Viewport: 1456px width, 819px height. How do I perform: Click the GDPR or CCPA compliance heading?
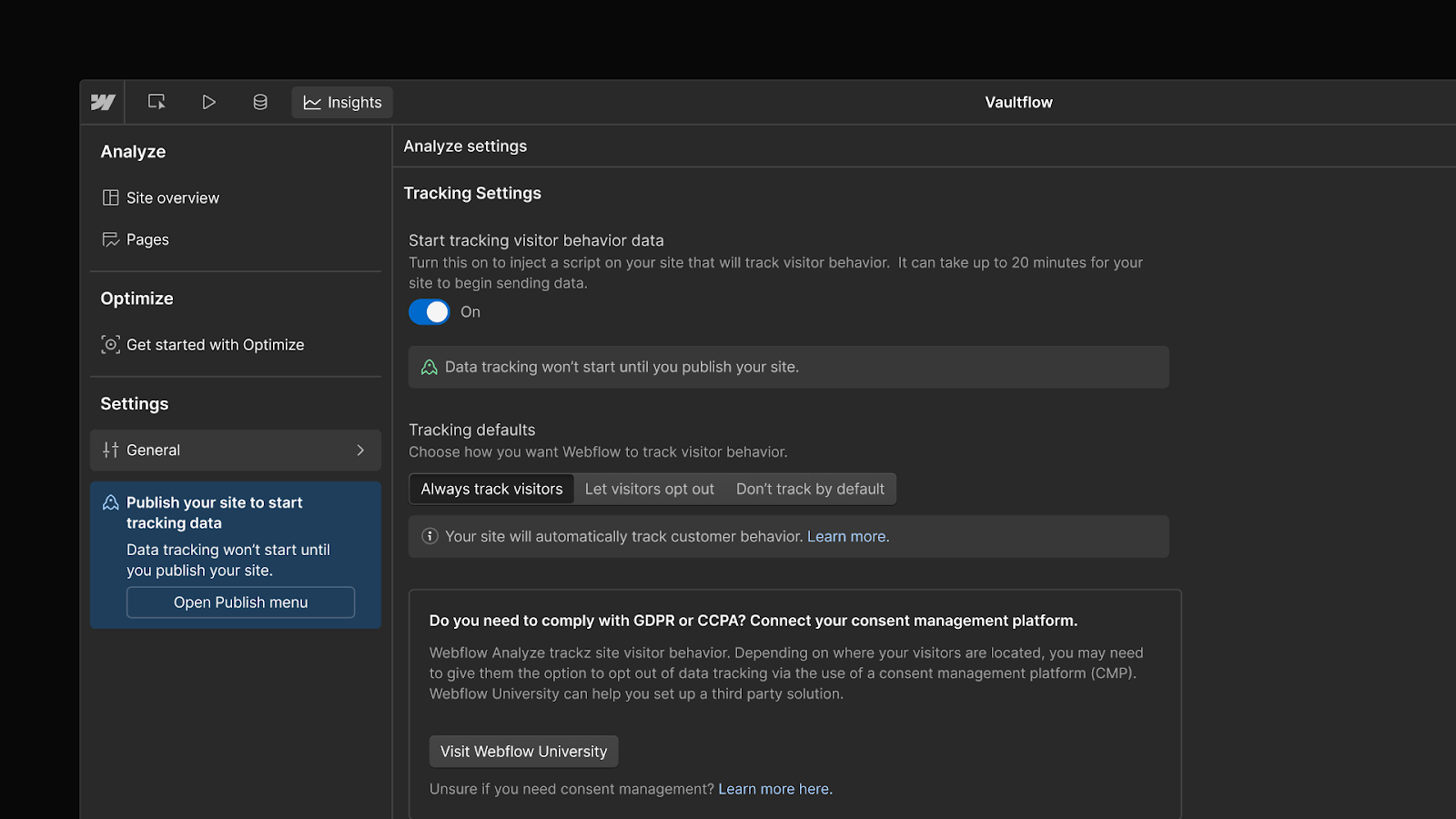753,621
